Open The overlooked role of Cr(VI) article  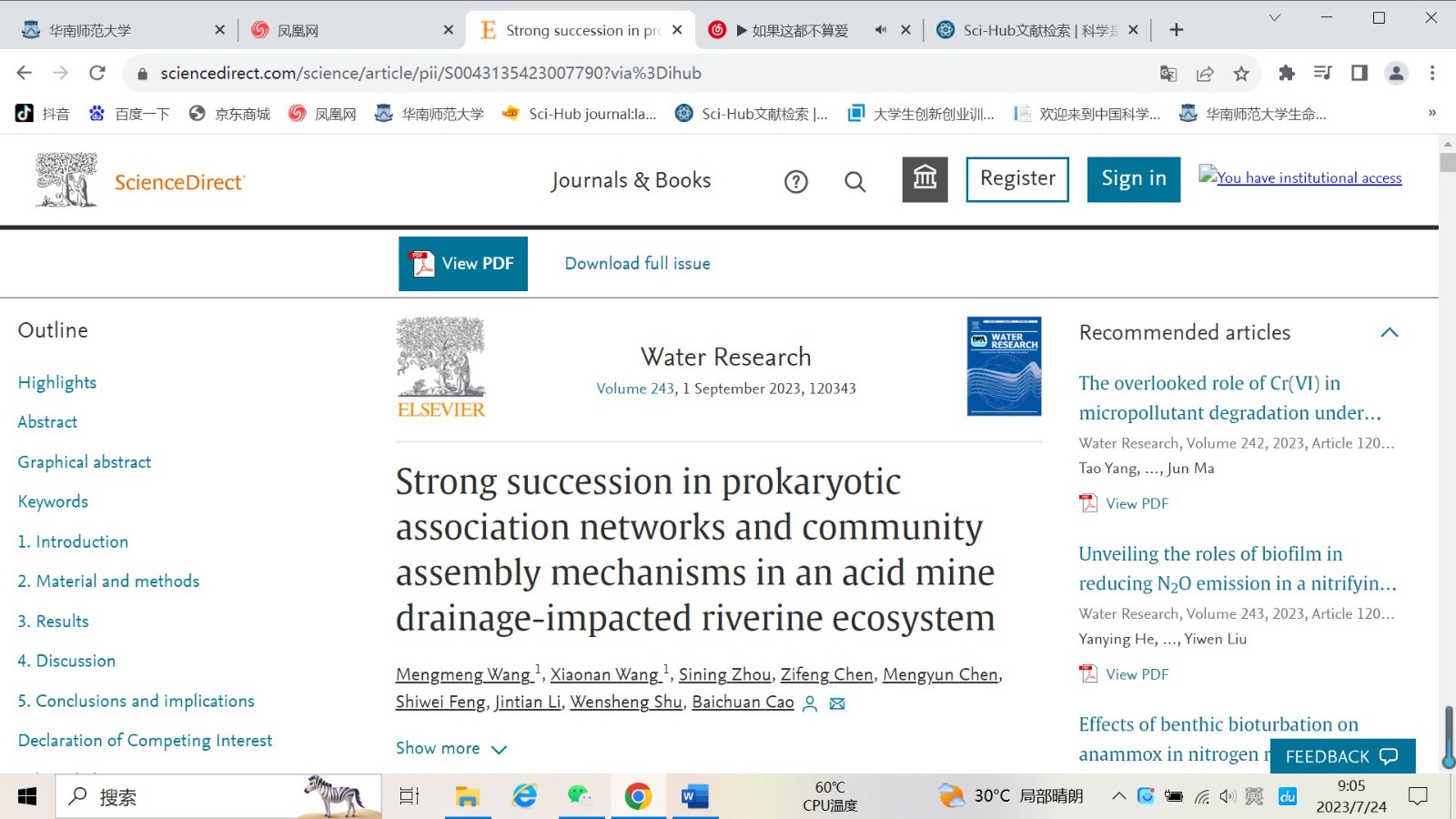click(1229, 398)
